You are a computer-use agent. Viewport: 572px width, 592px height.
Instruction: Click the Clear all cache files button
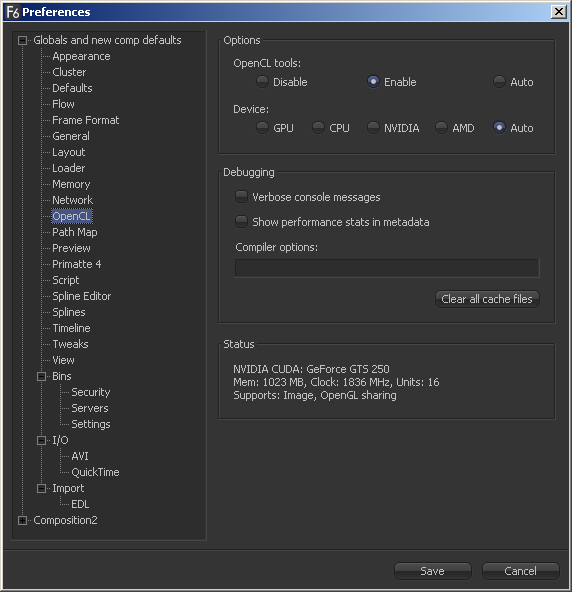(487, 299)
